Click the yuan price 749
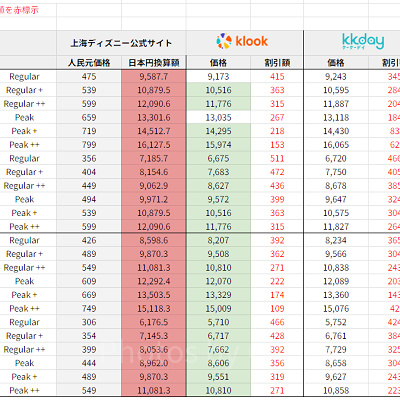 [89, 309]
